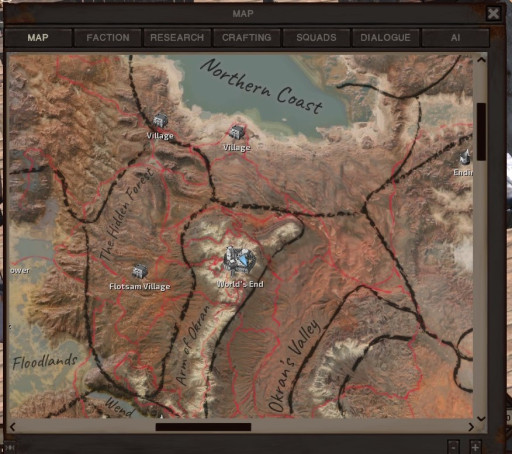This screenshot has height=454, width=512.
Task: Switch to the Research tab
Action: click(x=177, y=38)
